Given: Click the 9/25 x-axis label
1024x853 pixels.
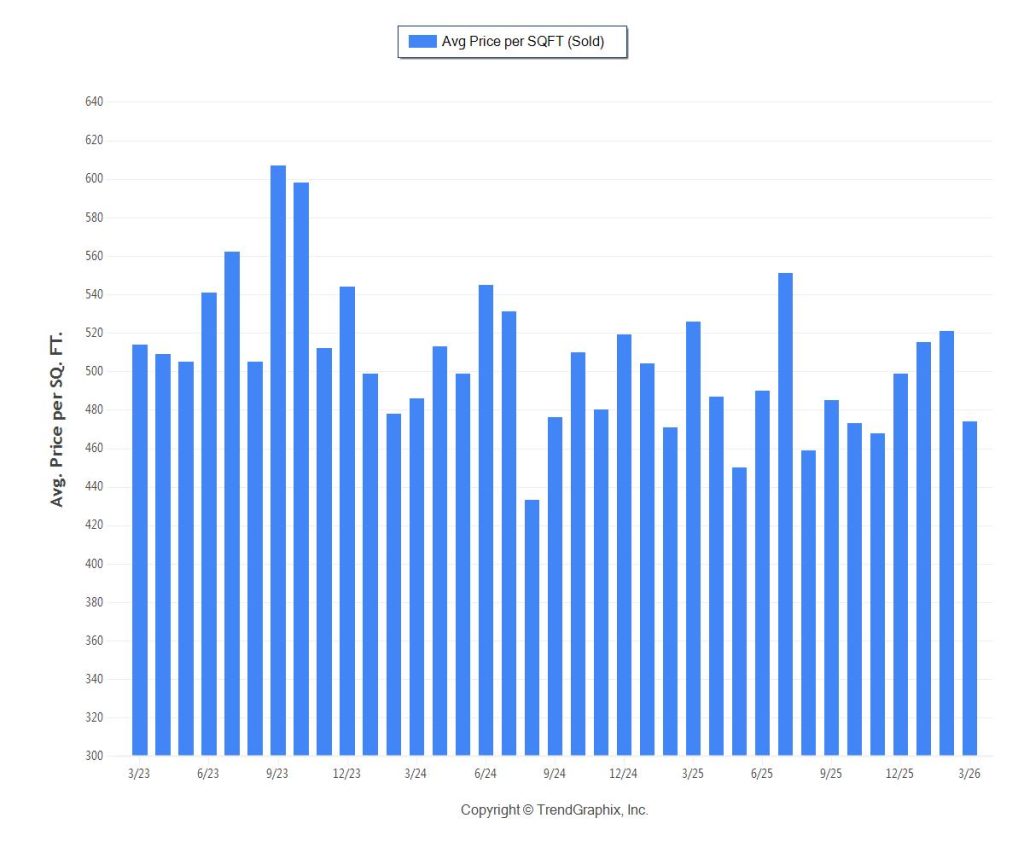Looking at the screenshot, I should point(831,774).
